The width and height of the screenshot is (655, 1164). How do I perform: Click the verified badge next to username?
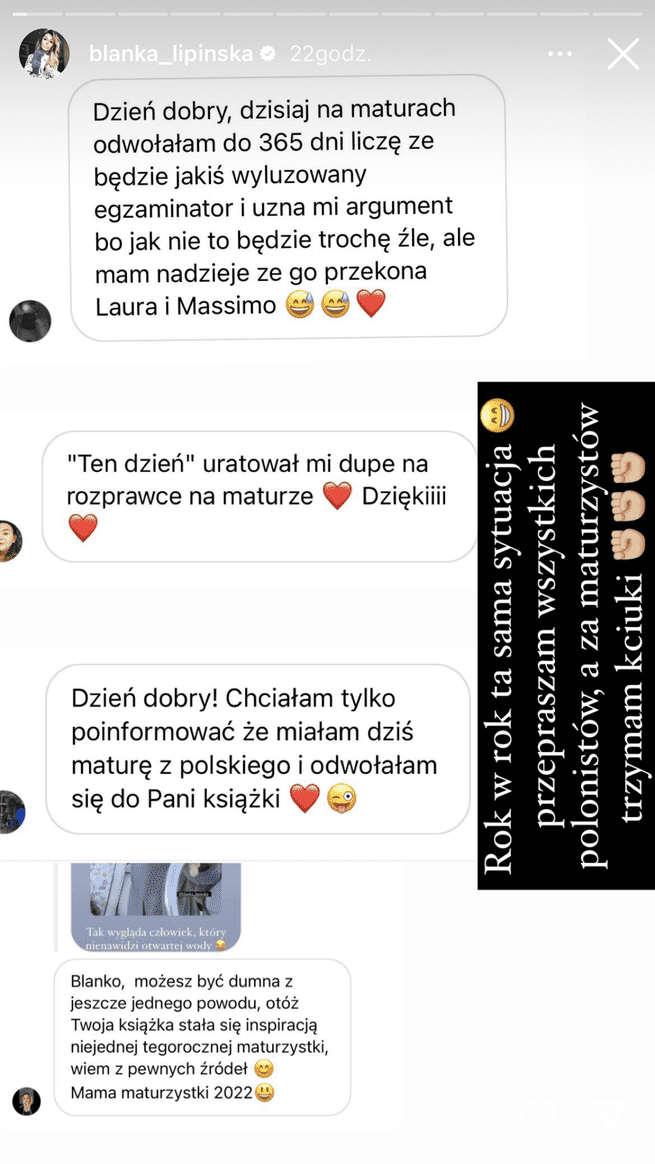coord(268,54)
